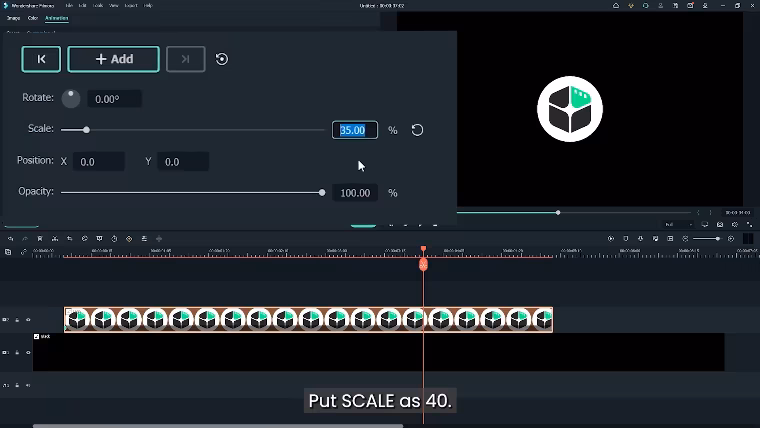Click the zoom in timeline icon
The image size is (760, 428).
point(731,238)
